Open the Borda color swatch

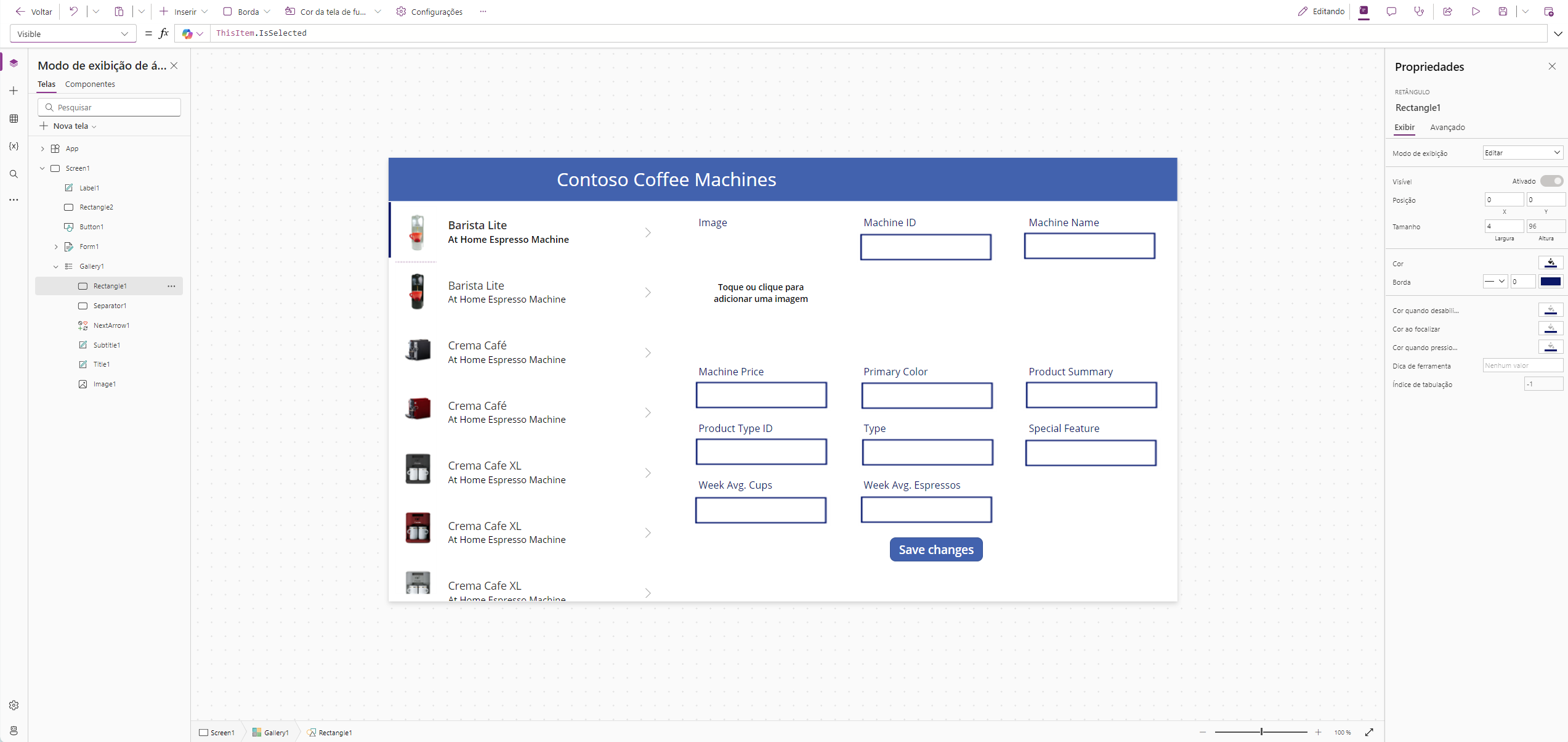coord(1551,282)
